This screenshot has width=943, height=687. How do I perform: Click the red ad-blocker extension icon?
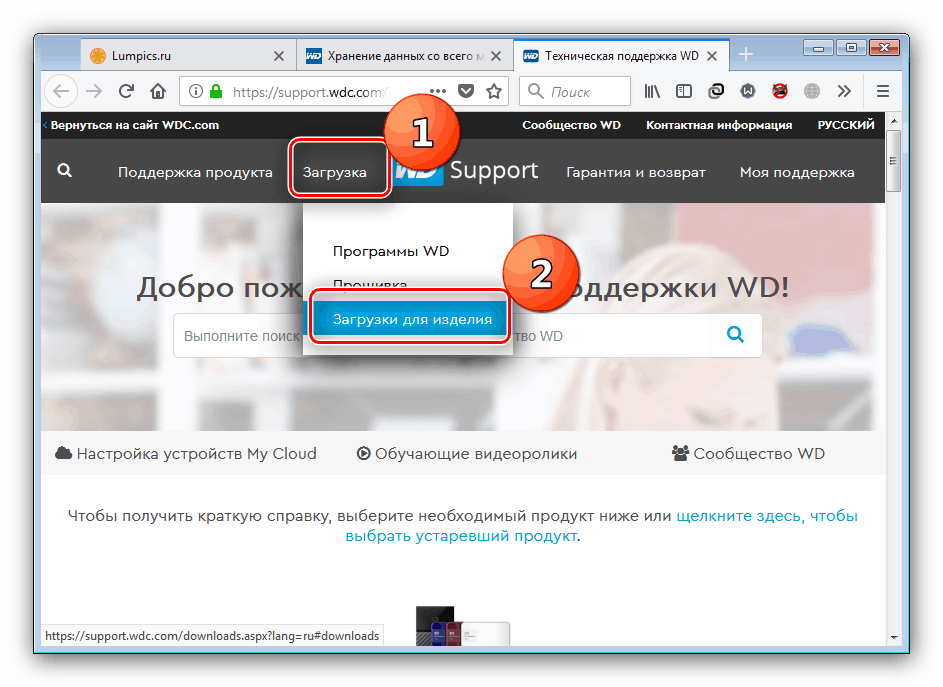pos(780,91)
